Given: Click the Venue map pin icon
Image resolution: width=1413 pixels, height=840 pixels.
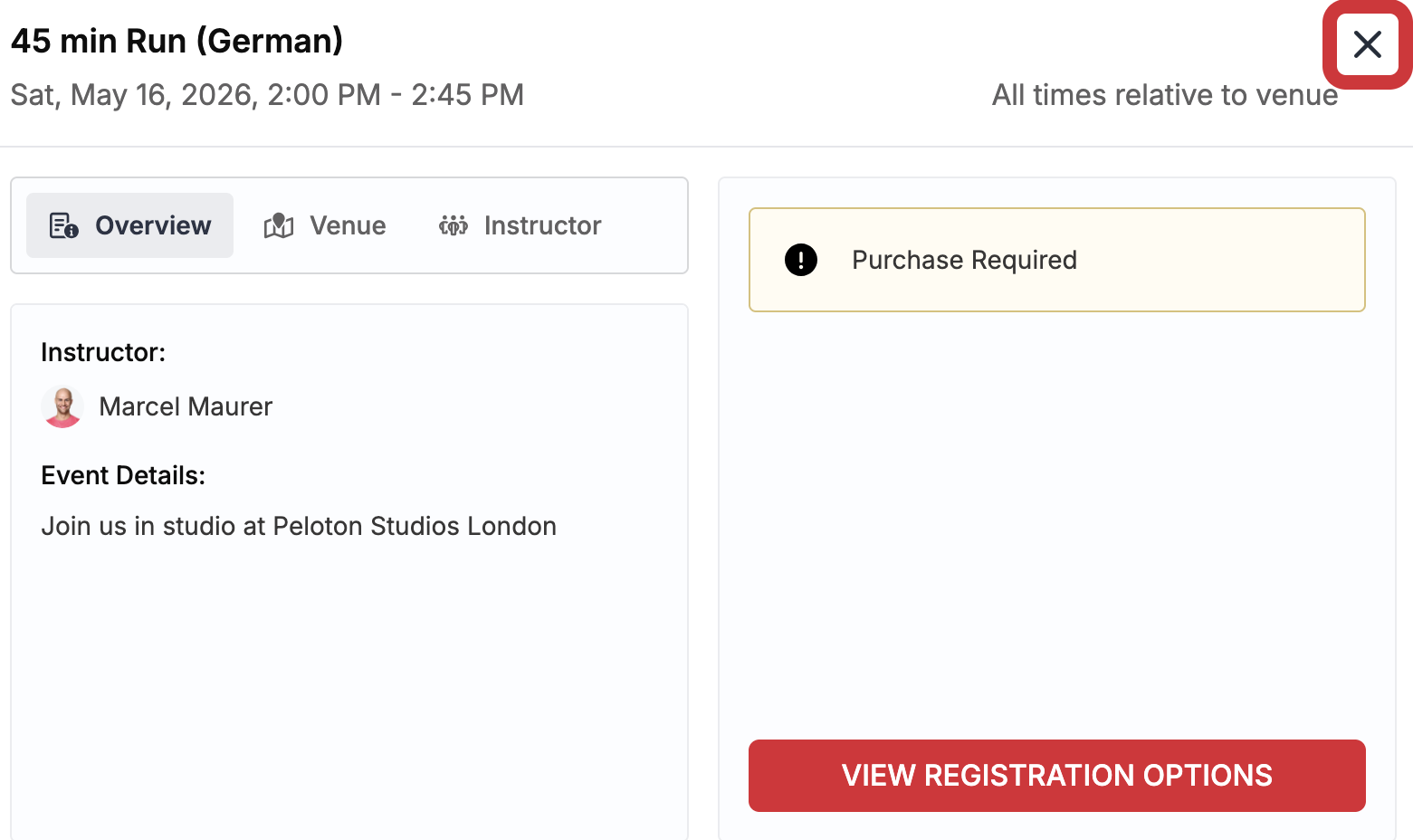Looking at the screenshot, I should pos(279,225).
